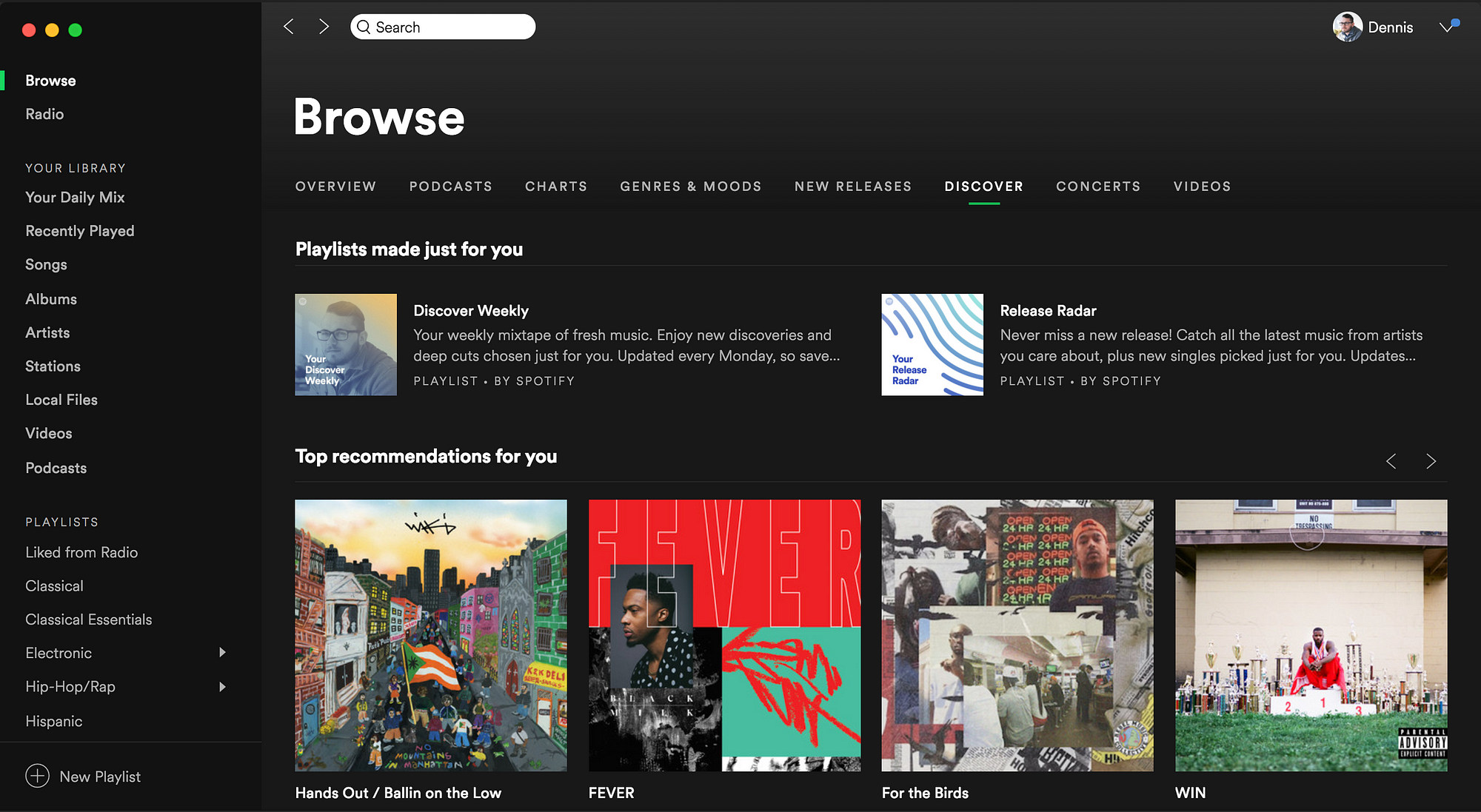Viewport: 1481px width, 812px height.
Task: Open the Concerts tab
Action: [x=1098, y=187]
